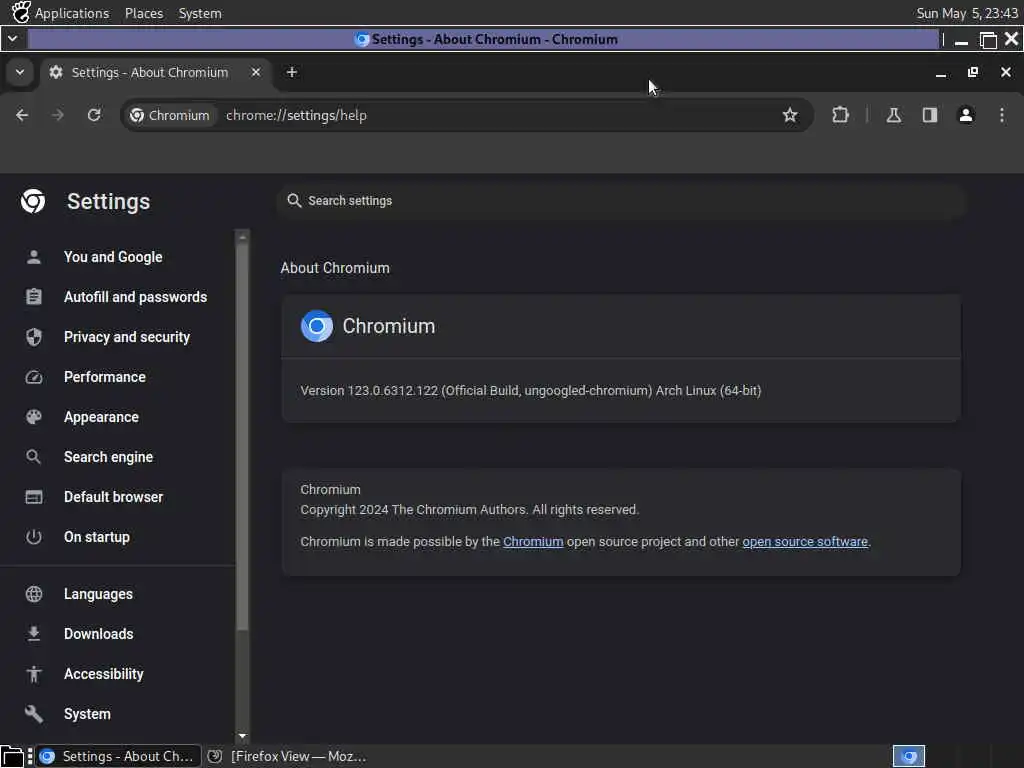Screen dimensions: 1024x768
Task: Open Appearance settings
Action: pos(101,417)
